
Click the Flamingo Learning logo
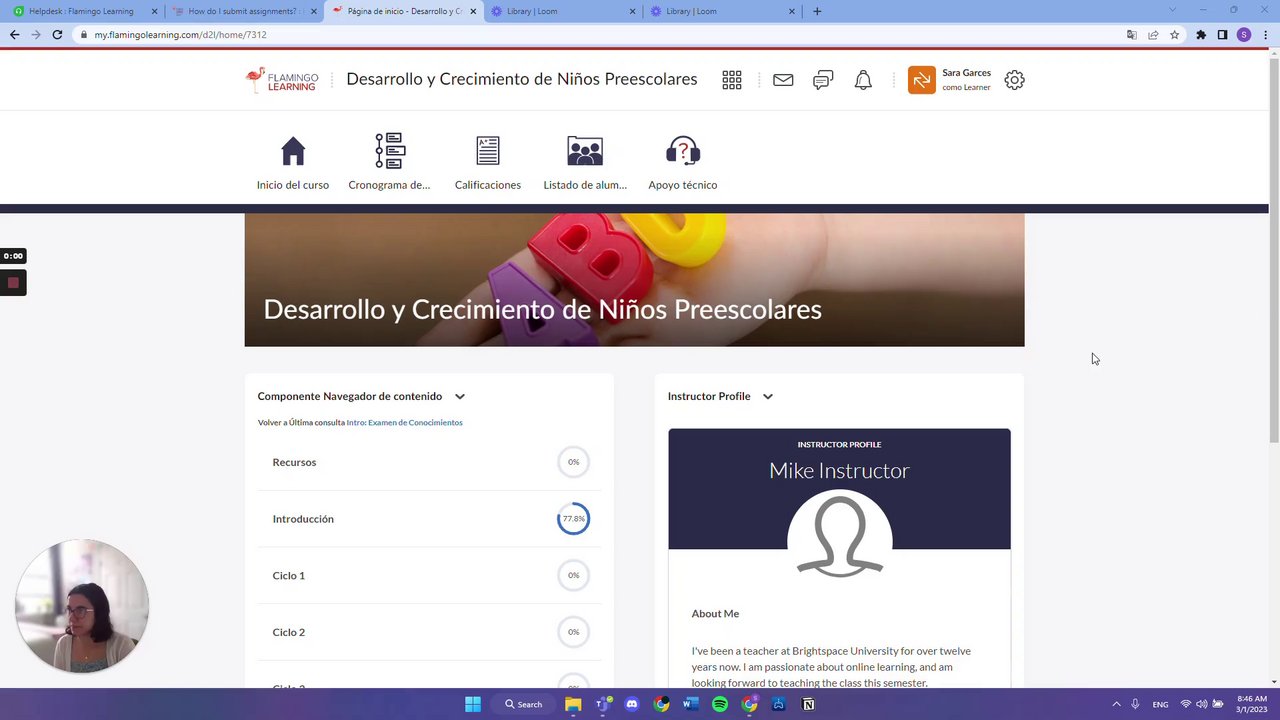[282, 80]
